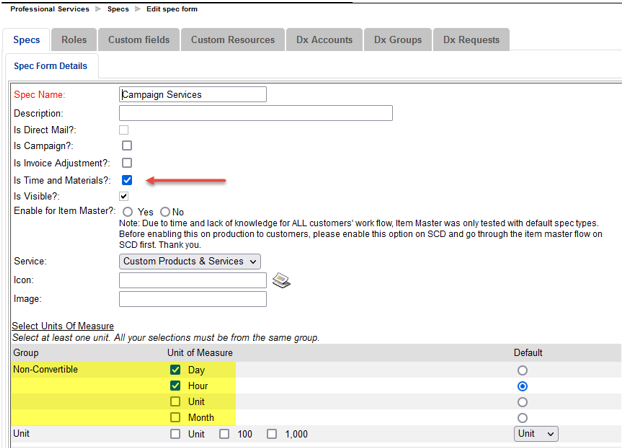
Task: Check Unit in the Unit group row
Action: point(175,434)
